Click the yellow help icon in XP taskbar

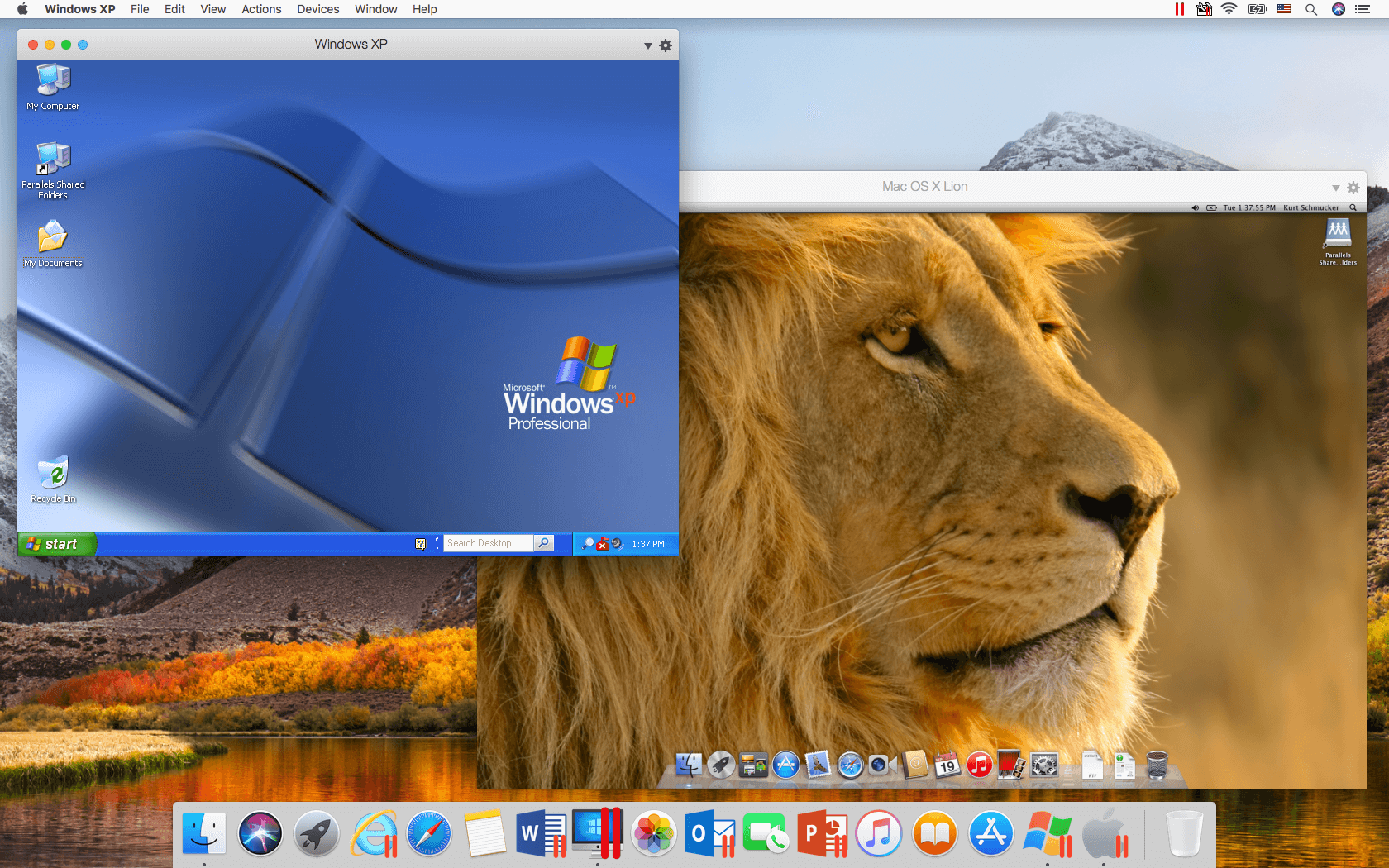(x=420, y=543)
